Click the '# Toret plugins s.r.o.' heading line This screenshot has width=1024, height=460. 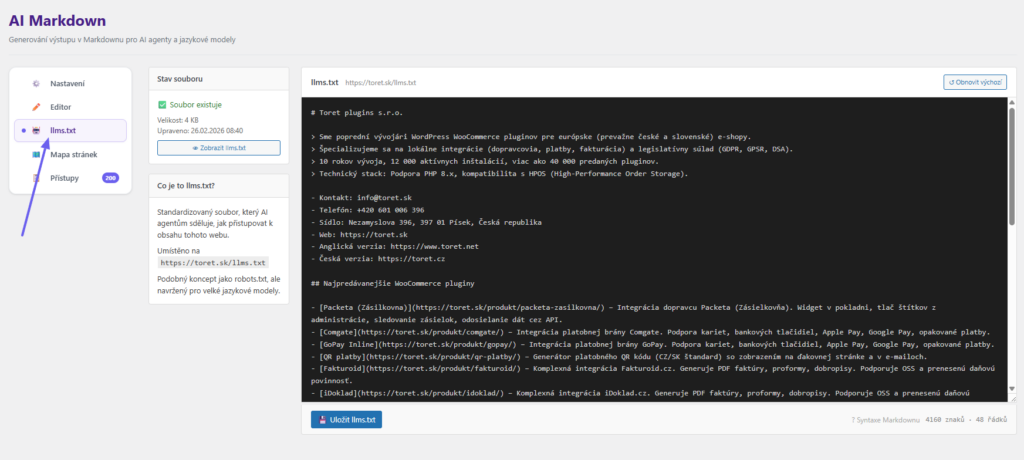click(357, 113)
